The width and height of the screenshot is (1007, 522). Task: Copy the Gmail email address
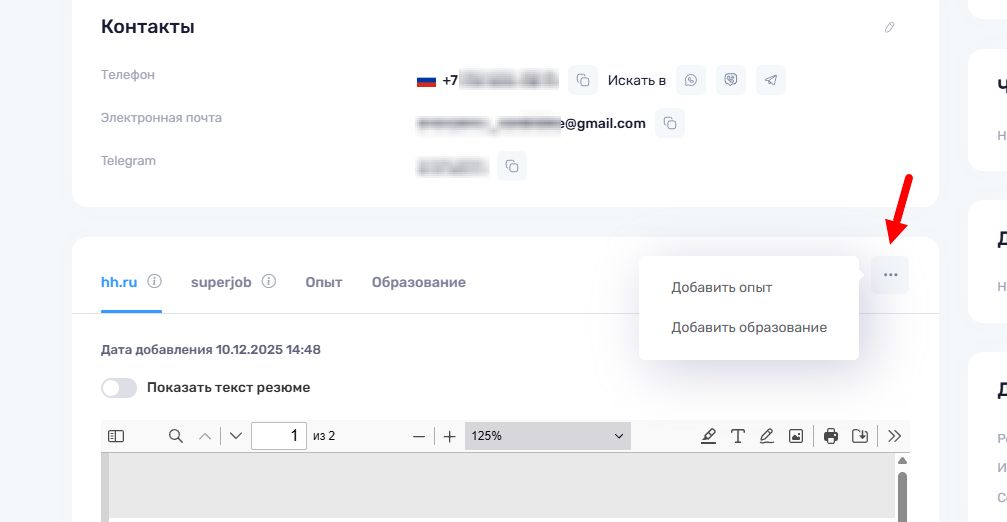[670, 123]
